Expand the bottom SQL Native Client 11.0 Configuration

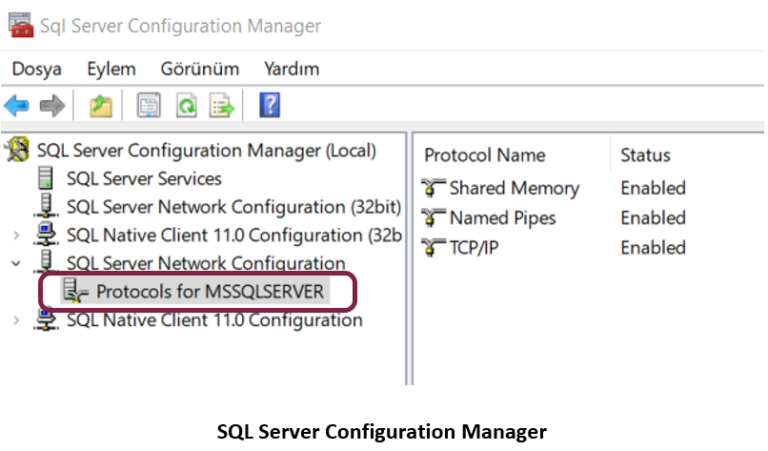pyautogui.click(x=16, y=321)
